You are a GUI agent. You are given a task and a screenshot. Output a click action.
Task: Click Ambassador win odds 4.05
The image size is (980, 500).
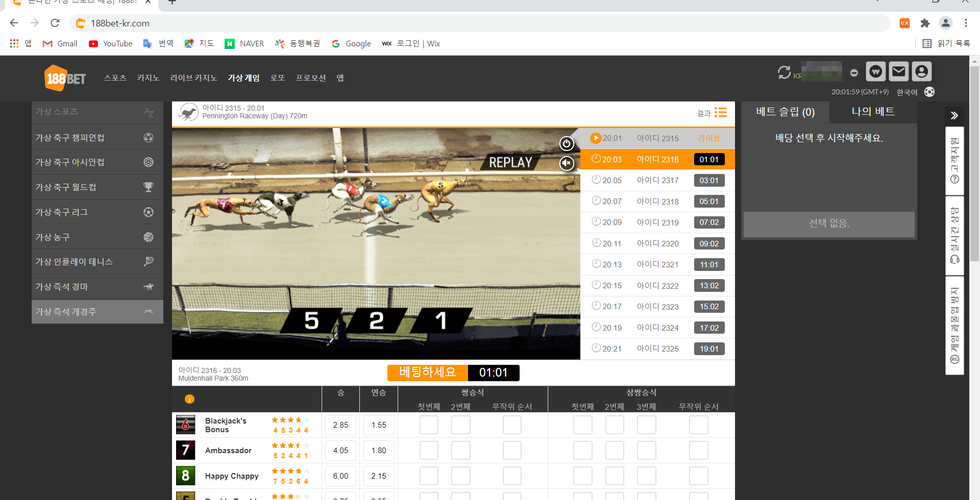[x=341, y=451]
